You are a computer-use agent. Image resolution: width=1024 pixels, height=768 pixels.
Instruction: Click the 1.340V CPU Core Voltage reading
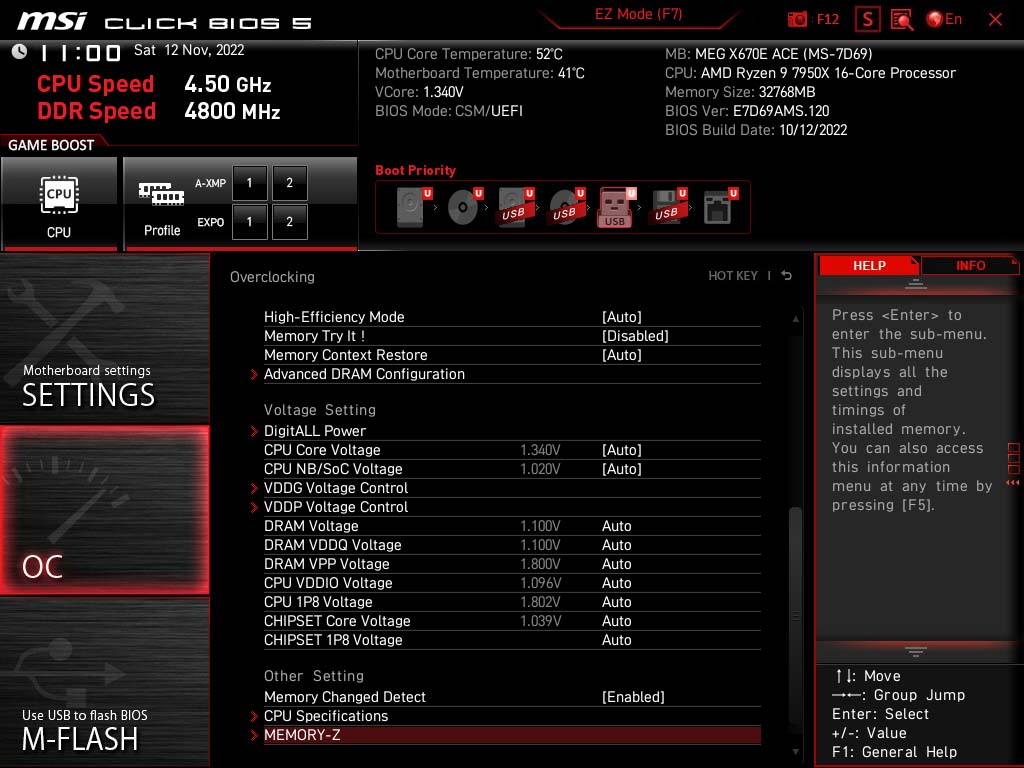click(x=540, y=450)
